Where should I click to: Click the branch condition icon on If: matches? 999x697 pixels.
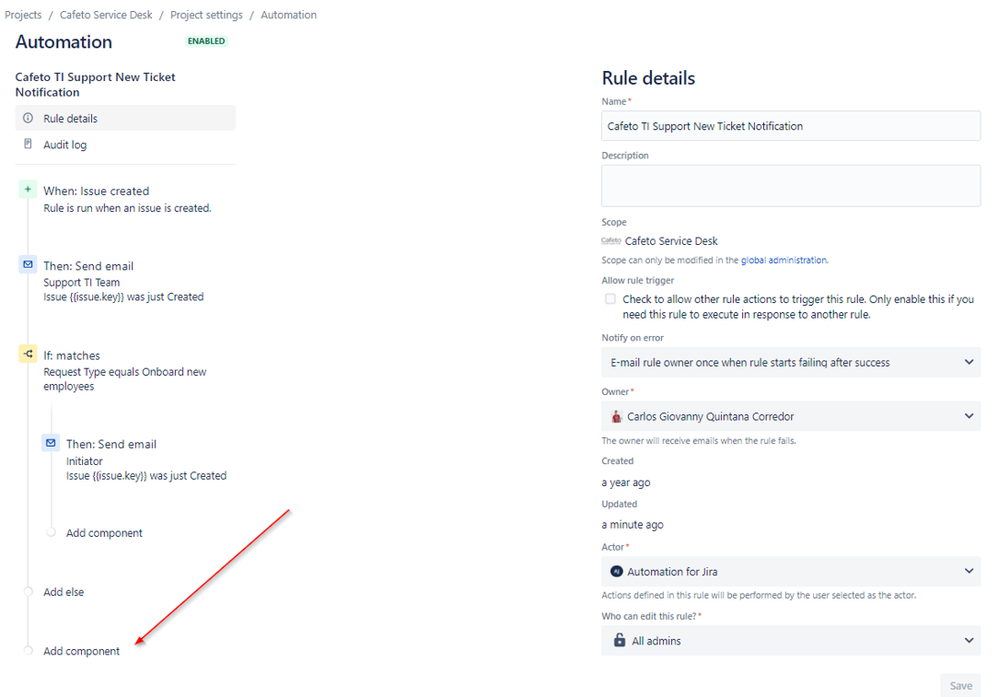[26, 354]
